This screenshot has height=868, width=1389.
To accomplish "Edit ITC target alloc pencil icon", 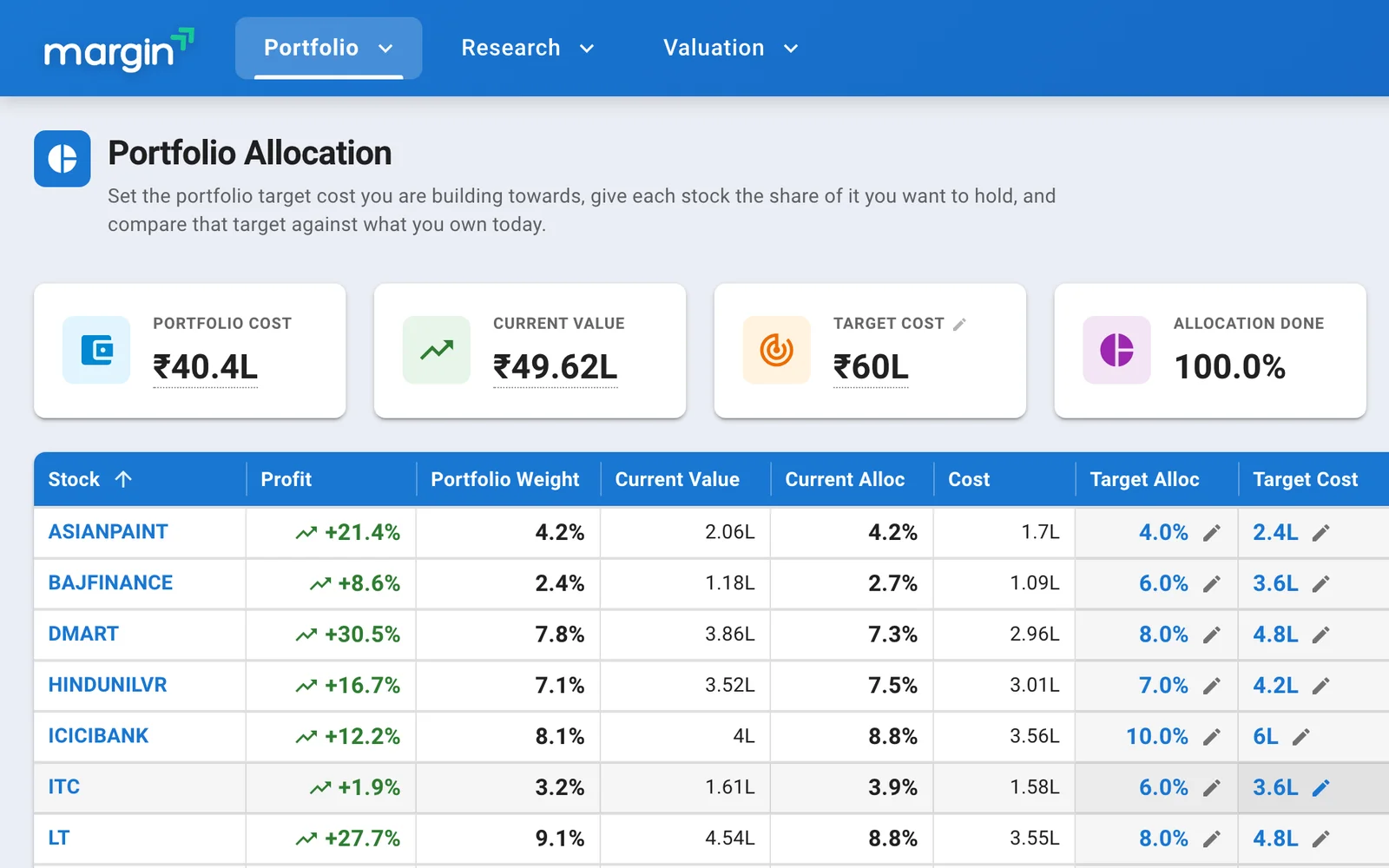I will click(x=1212, y=788).
